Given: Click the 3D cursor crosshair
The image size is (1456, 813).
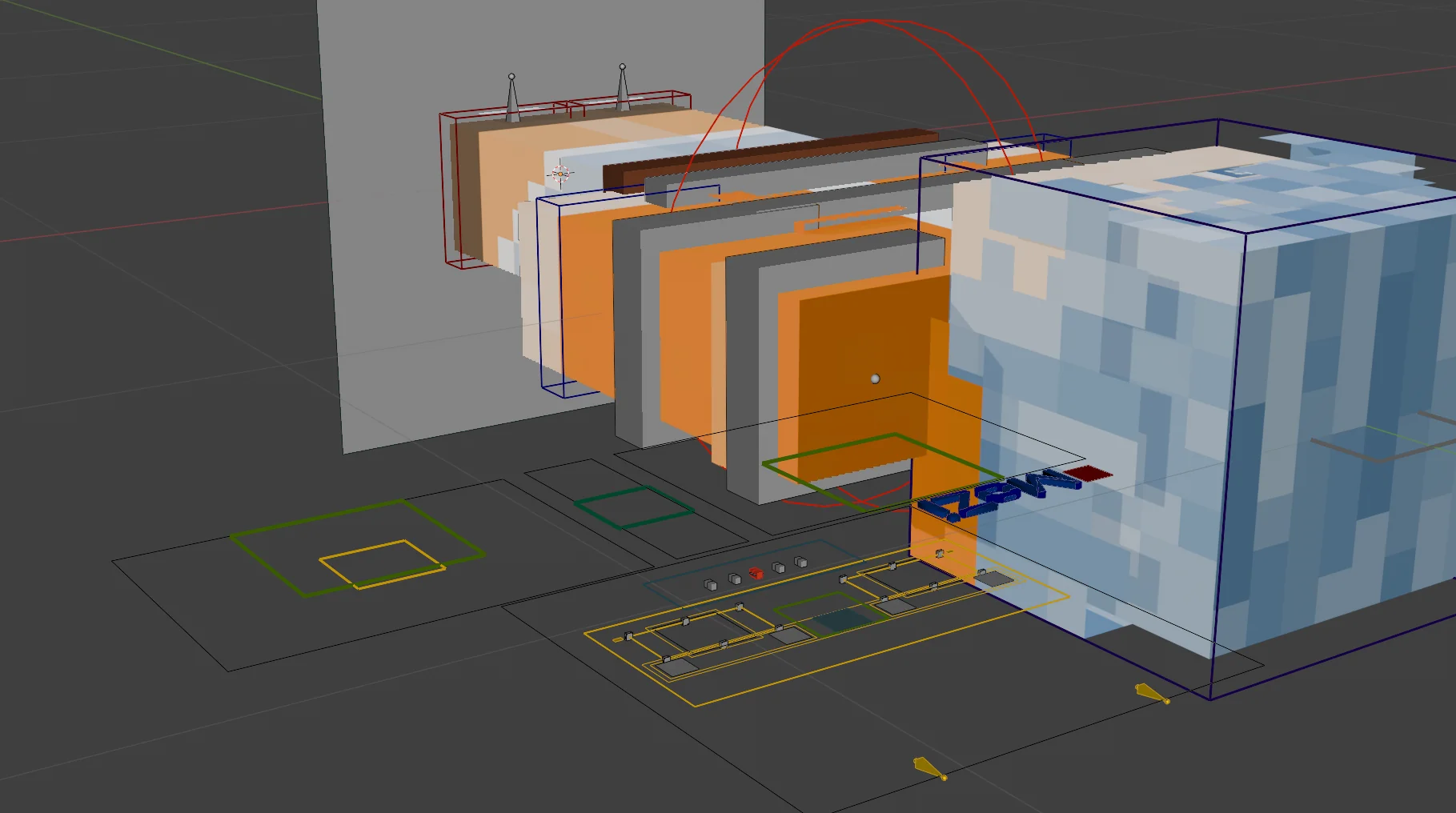Looking at the screenshot, I should tap(560, 173).
